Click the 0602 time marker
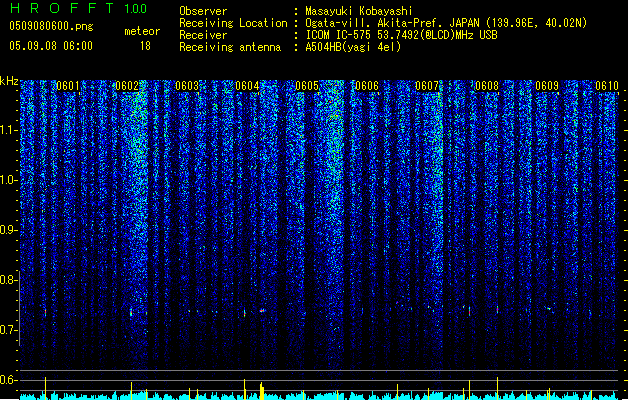629x400 pixels. click(x=127, y=86)
